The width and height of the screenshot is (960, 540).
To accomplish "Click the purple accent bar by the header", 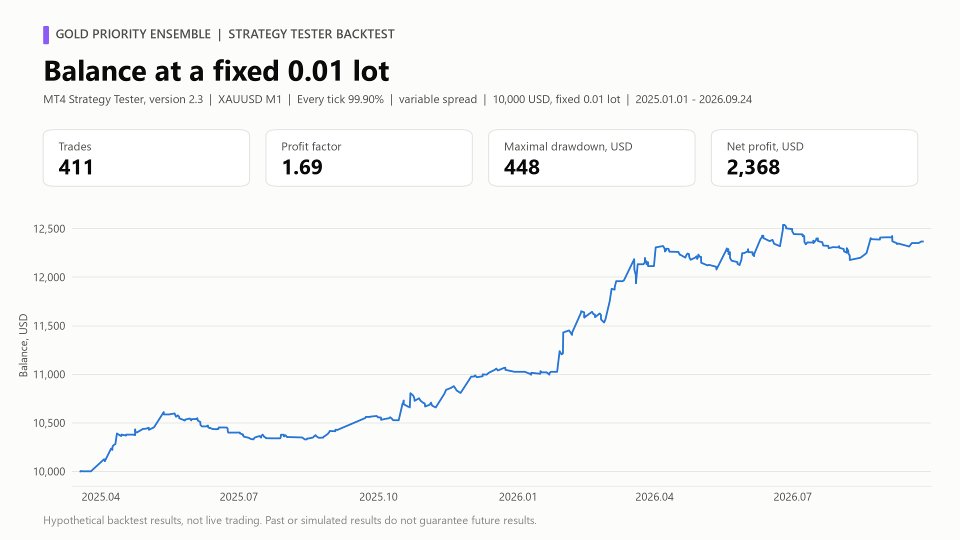I will coord(46,34).
